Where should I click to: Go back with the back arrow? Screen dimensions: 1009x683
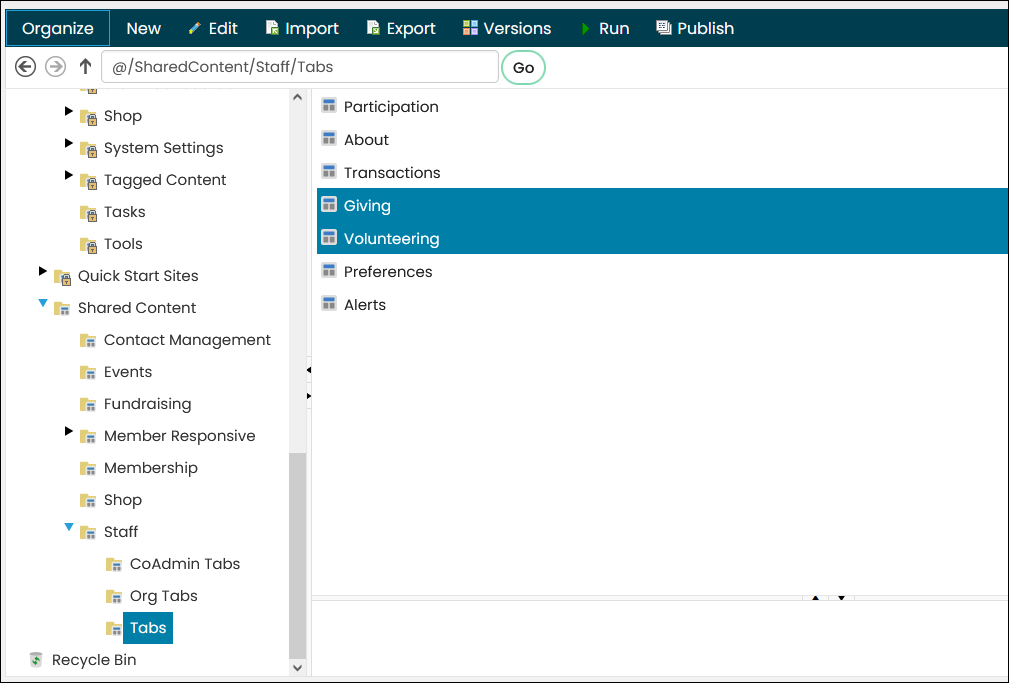point(25,66)
